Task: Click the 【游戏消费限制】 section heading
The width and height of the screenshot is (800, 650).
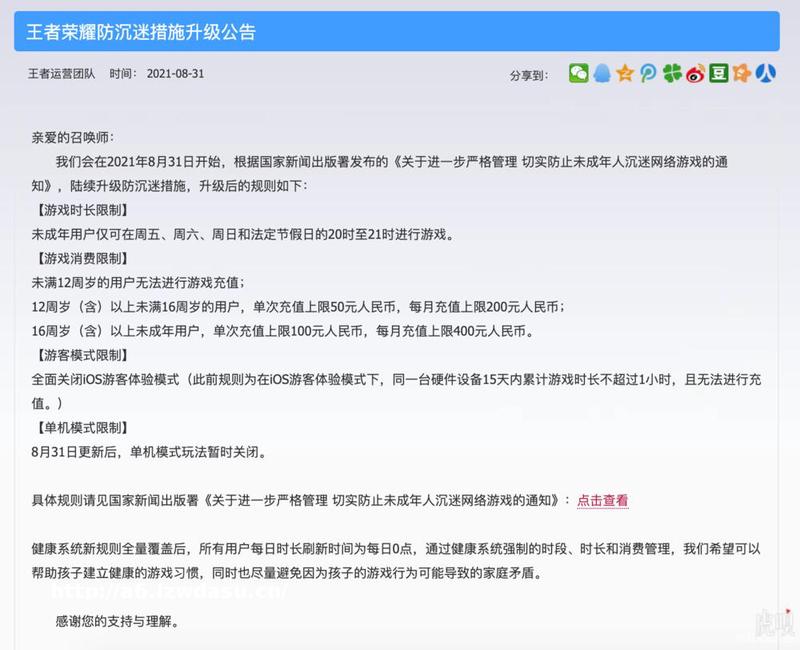Action: pyautogui.click(x=82, y=259)
